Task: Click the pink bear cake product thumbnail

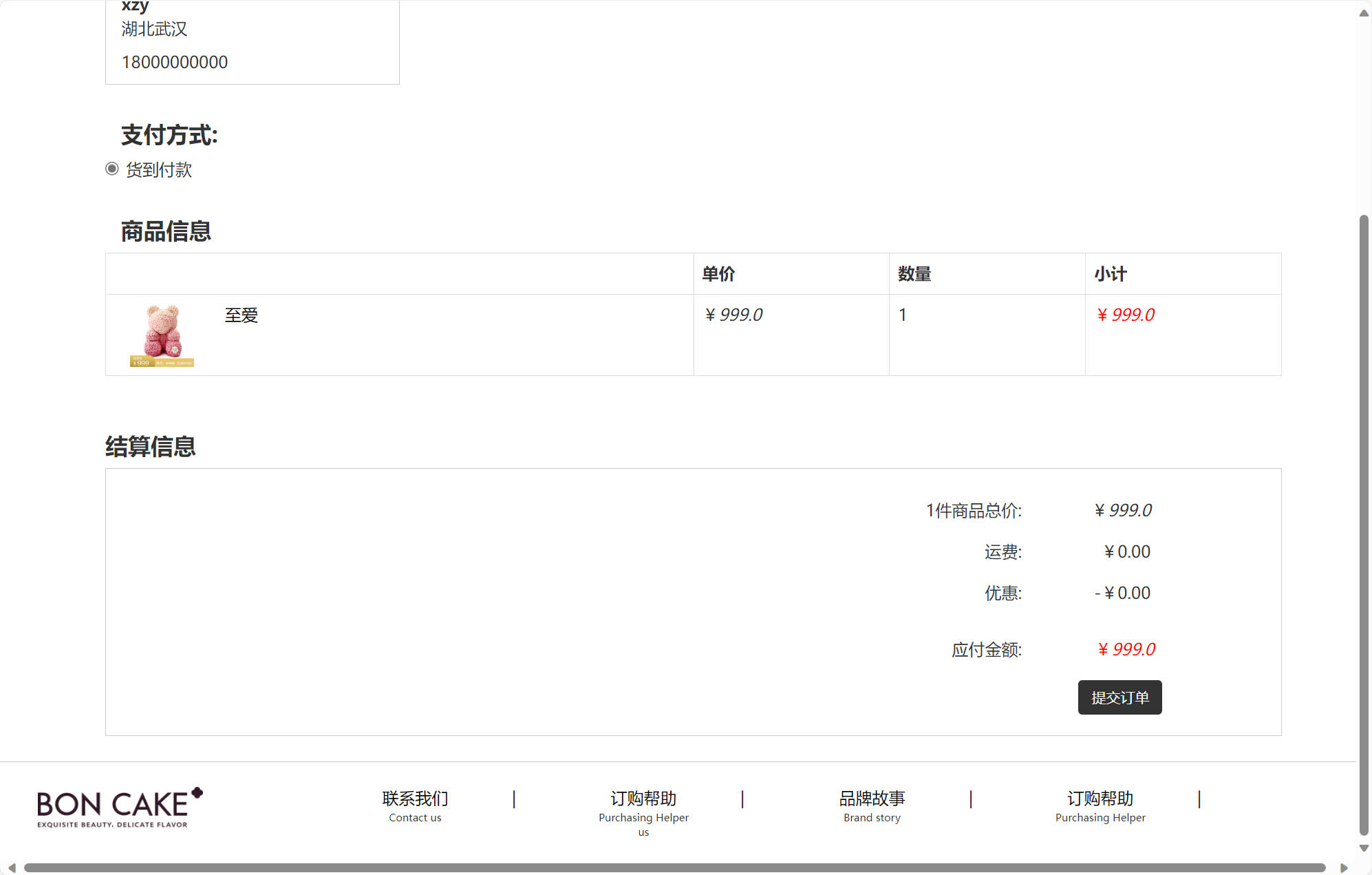Action: [x=162, y=335]
